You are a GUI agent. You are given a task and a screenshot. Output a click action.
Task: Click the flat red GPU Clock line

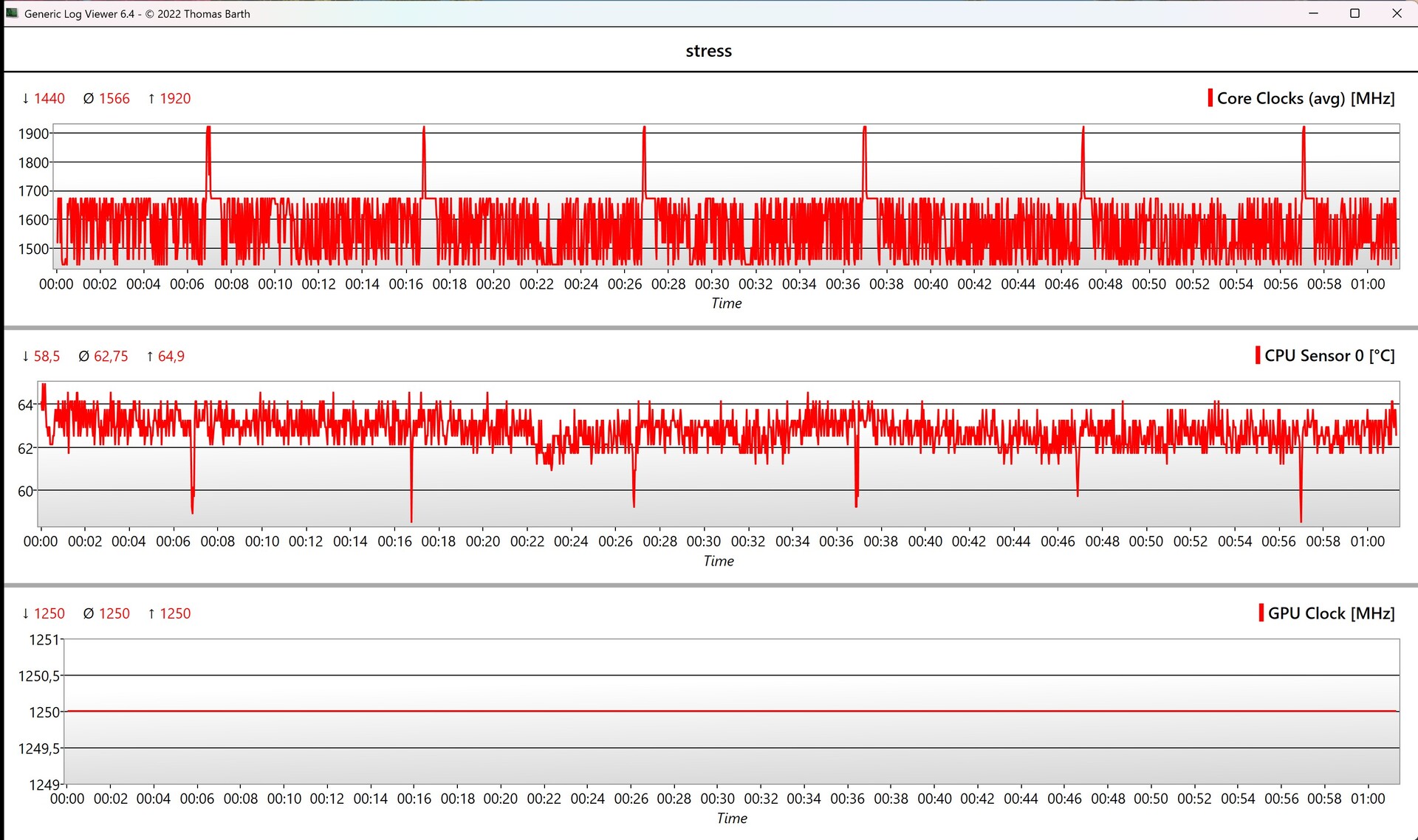(x=731, y=711)
